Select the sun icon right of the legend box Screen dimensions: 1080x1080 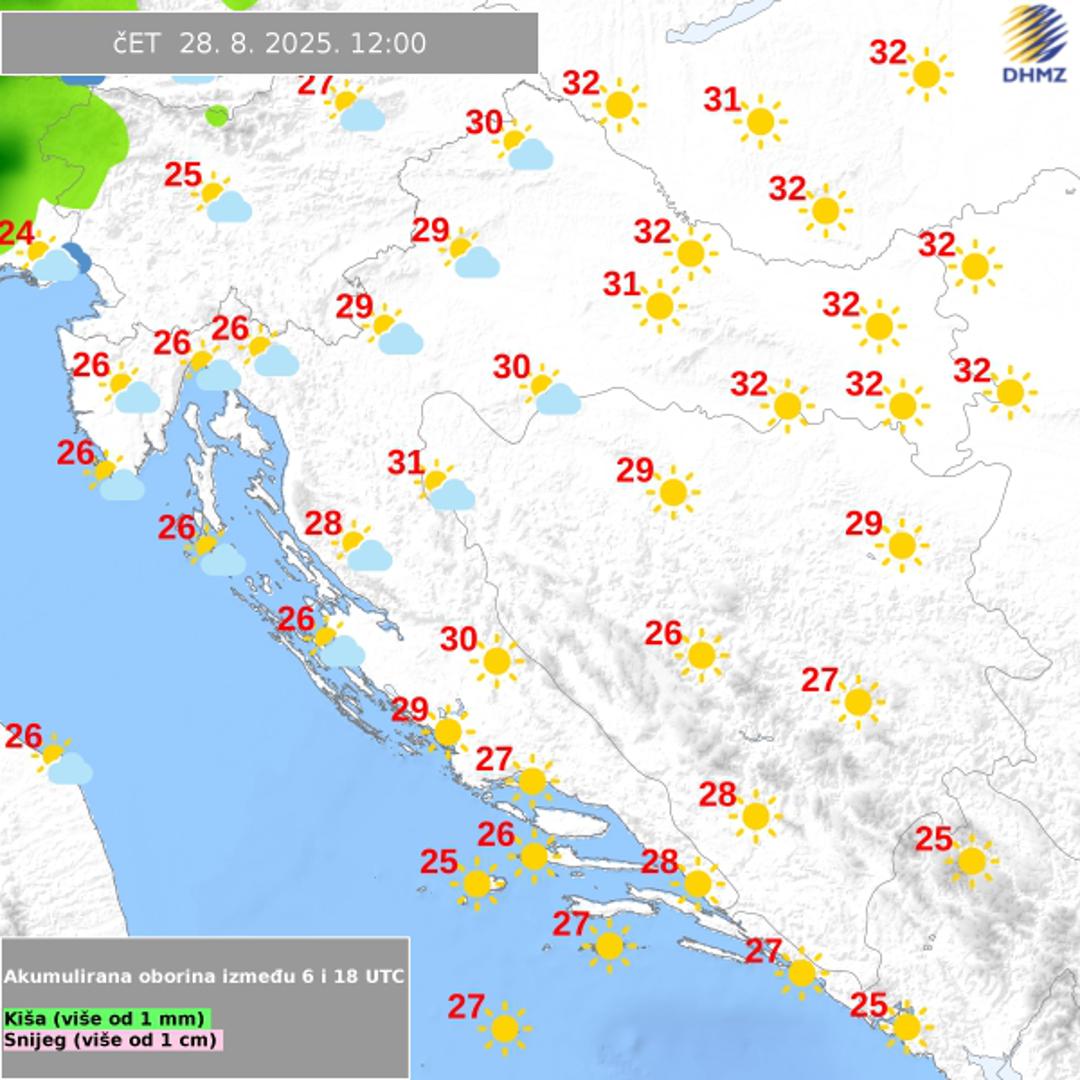(504, 1027)
